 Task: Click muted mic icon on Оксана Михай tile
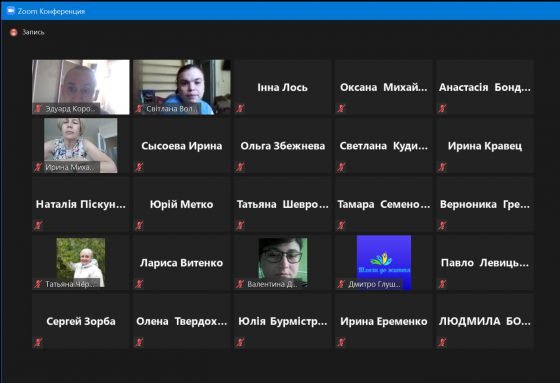(341, 108)
